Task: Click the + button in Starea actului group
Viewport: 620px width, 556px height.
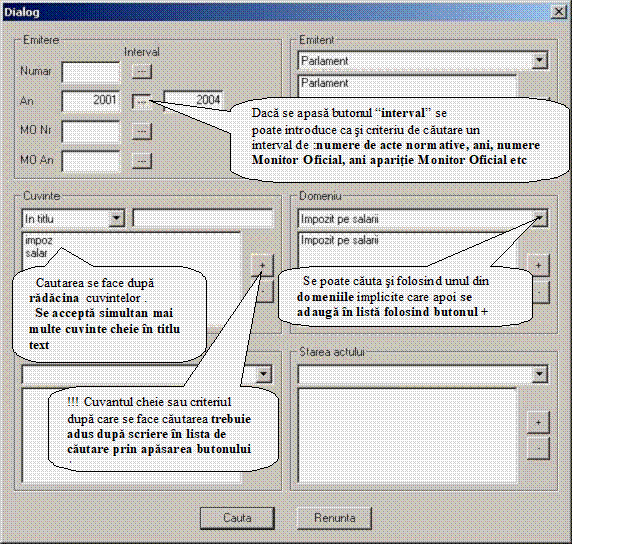Action: [538, 422]
